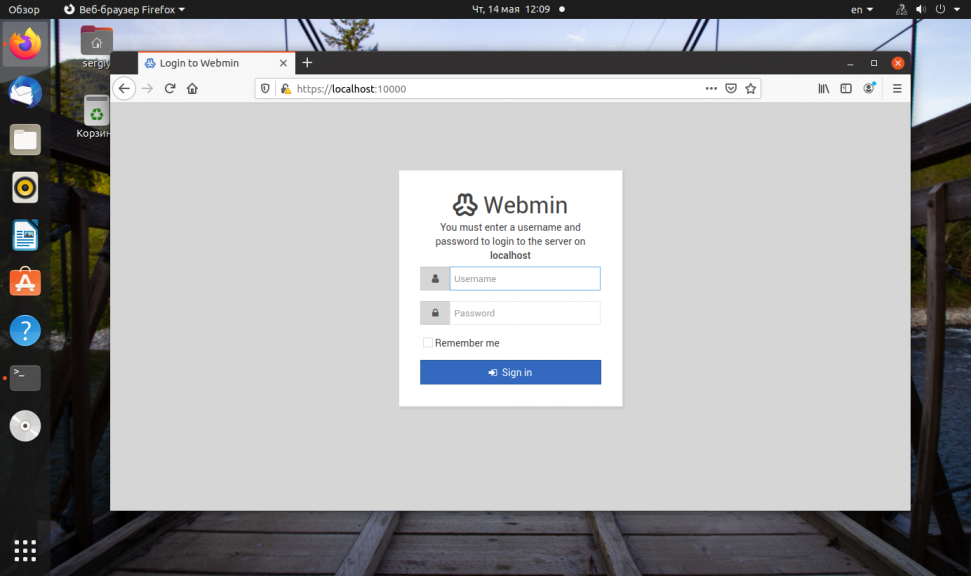Viewport: 971px width, 576px height.
Task: Click the Save to Pocket icon
Action: (731, 88)
